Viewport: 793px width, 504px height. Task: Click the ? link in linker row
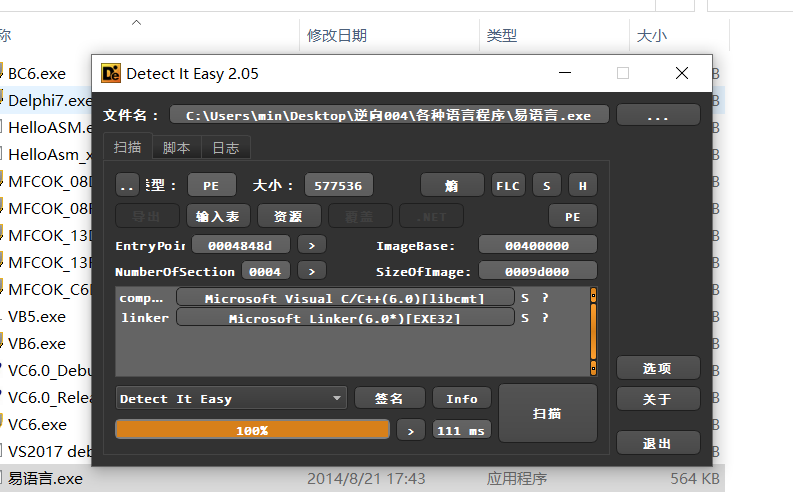[x=545, y=317]
